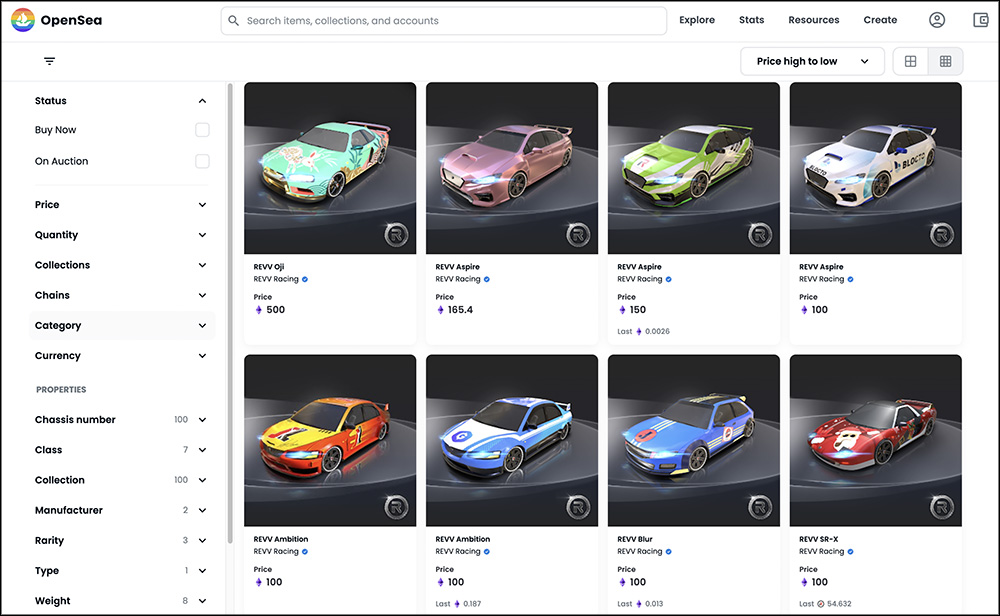Viewport: 1000px width, 616px height.
Task: Click Ethereum icon beside price 500
Action: (x=258, y=310)
